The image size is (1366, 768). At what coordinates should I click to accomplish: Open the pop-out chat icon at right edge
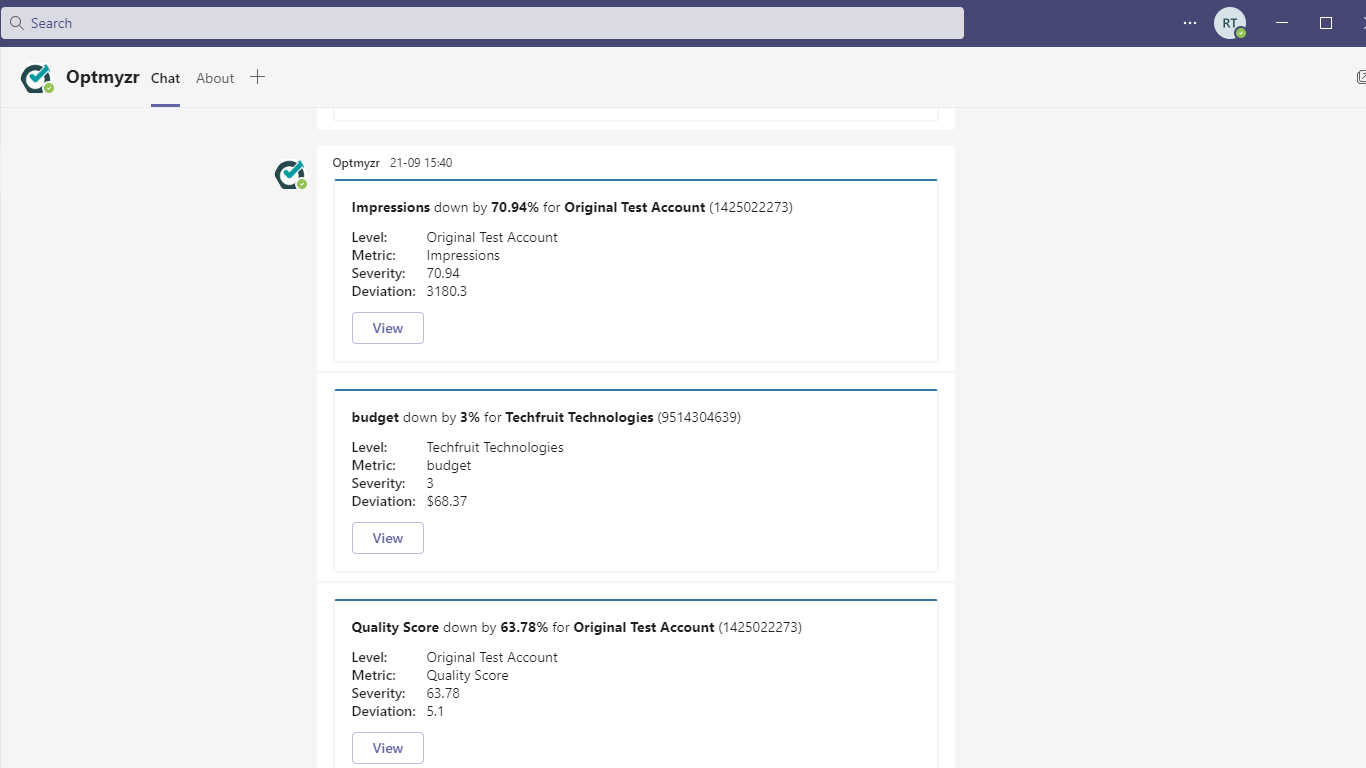(x=1361, y=77)
